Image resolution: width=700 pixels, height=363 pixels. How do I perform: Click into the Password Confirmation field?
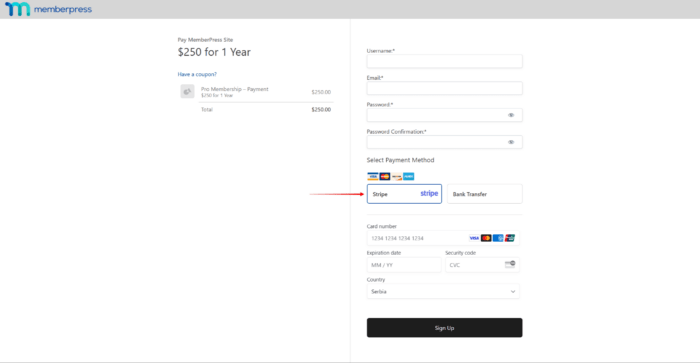click(x=444, y=142)
